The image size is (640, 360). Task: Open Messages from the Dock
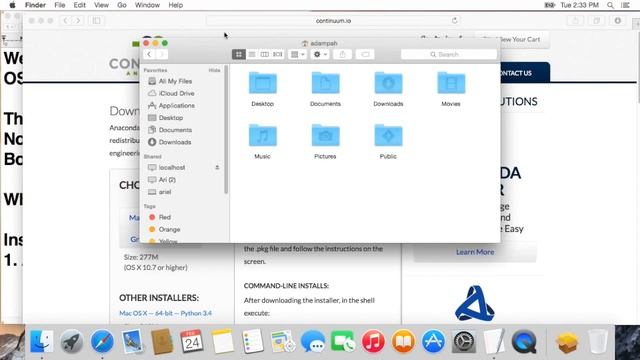[313, 341]
